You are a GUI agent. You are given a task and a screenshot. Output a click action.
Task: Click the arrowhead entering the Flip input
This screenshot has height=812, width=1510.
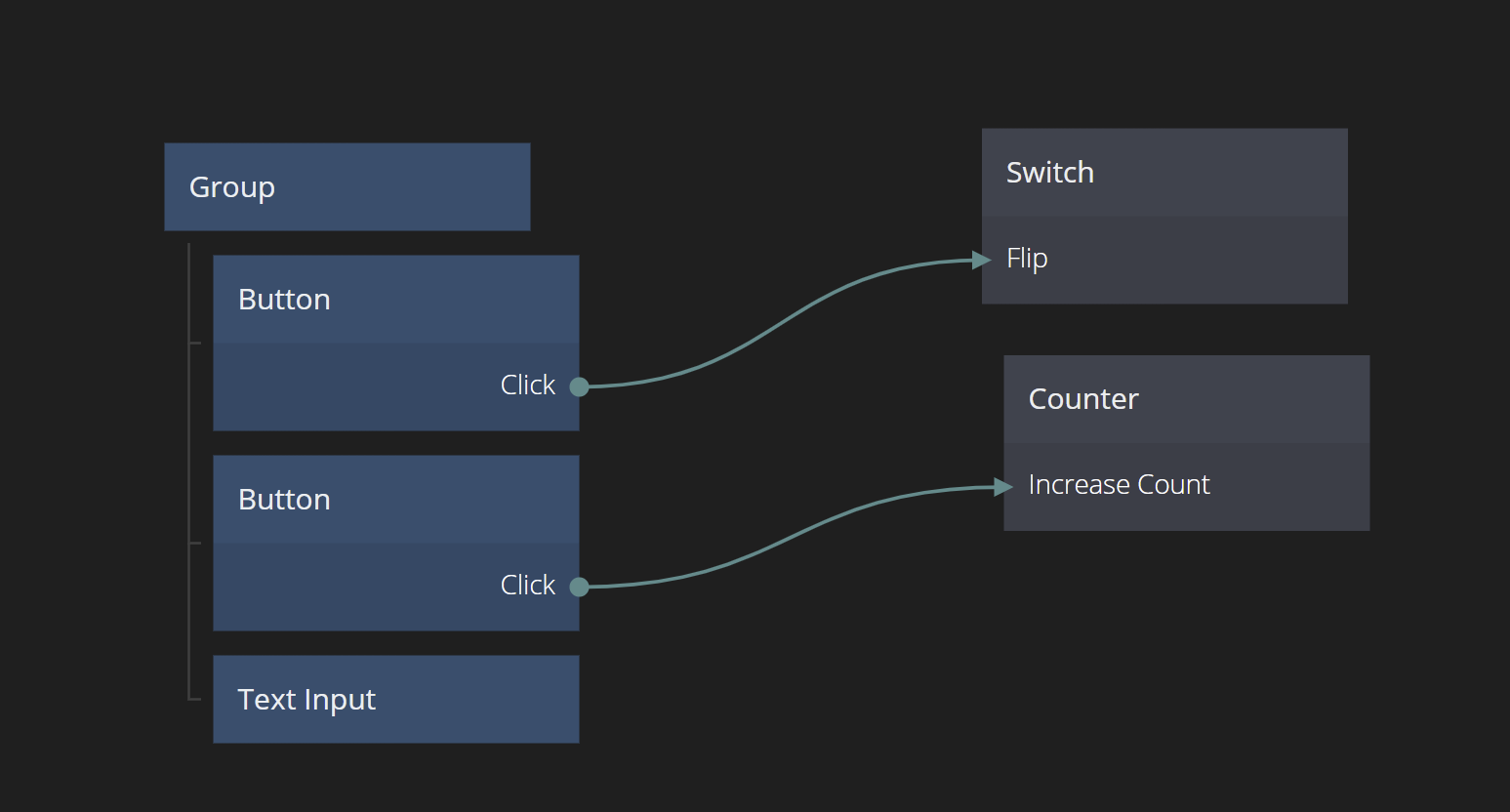pos(982,260)
